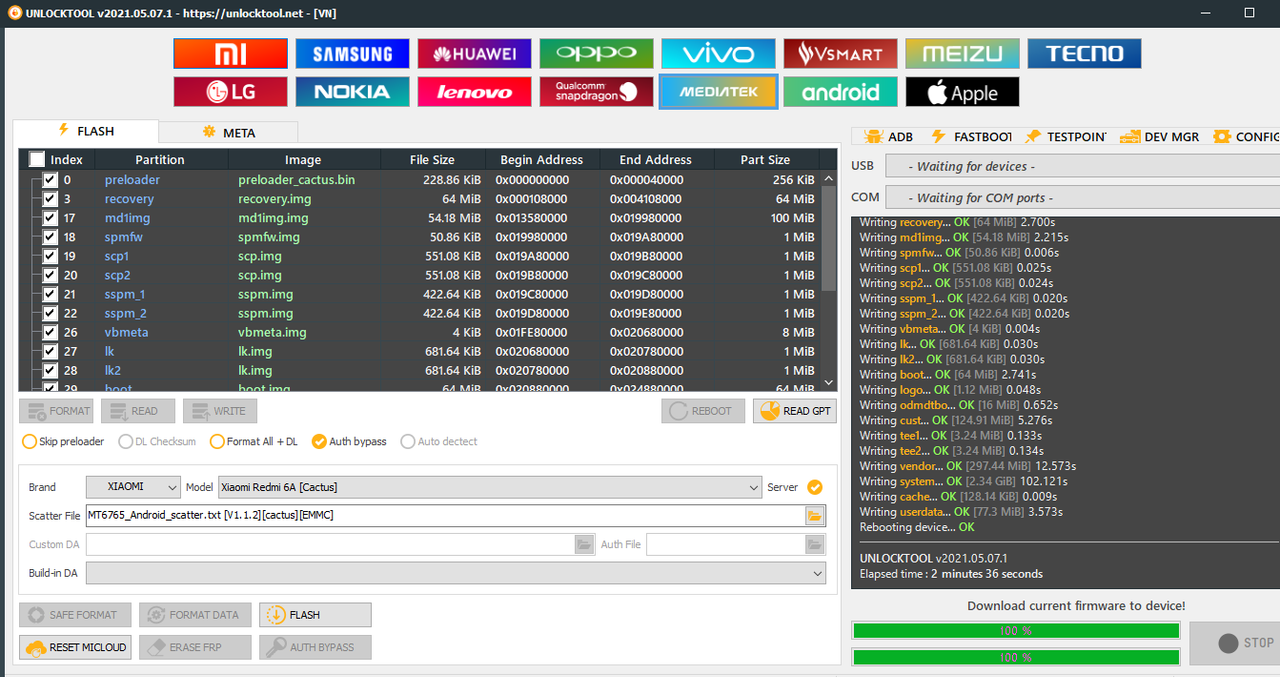
Task: Open the FASTBOOT tab
Action: coord(971,137)
